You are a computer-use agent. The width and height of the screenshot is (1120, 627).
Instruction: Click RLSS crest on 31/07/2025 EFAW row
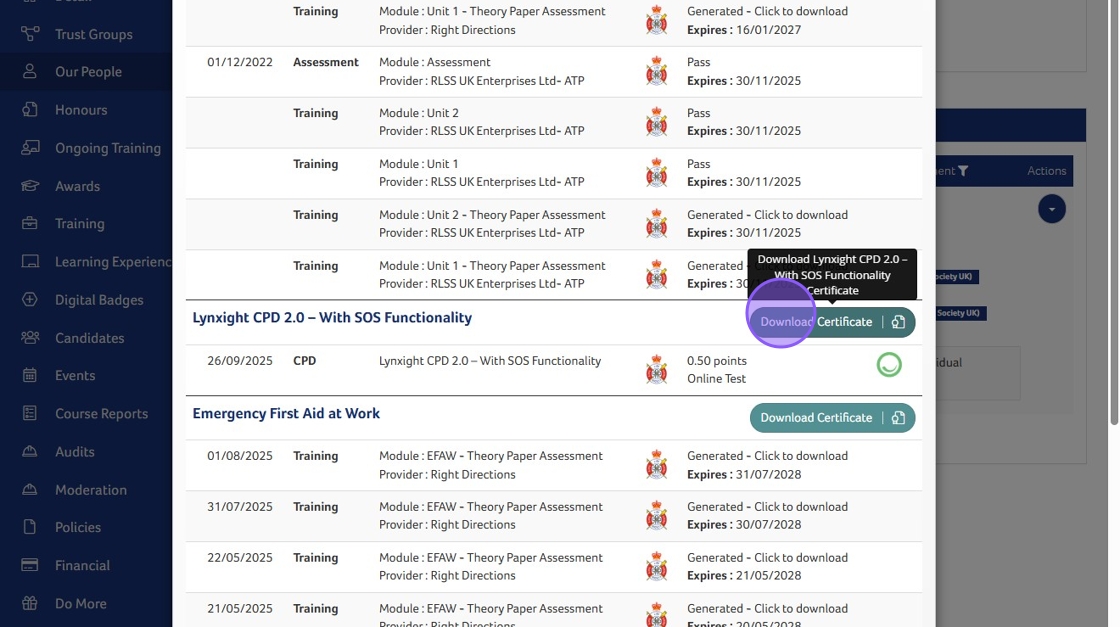point(656,516)
